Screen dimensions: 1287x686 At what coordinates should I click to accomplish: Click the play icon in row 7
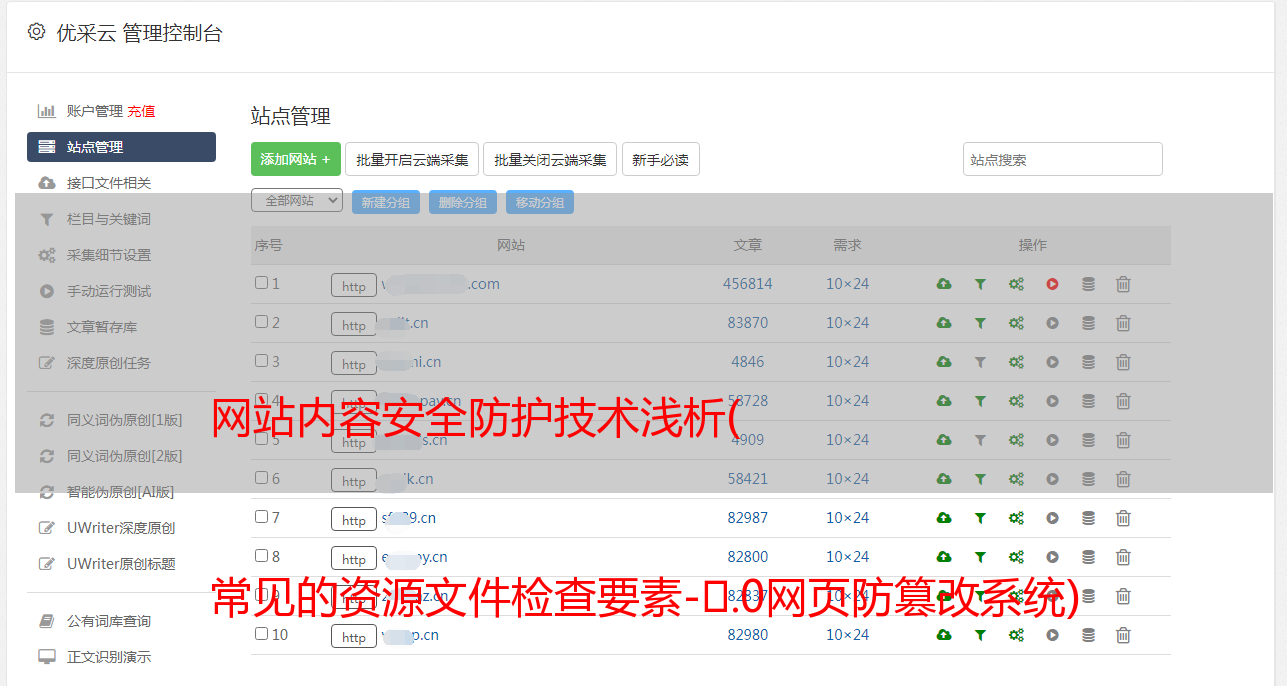tap(1052, 518)
